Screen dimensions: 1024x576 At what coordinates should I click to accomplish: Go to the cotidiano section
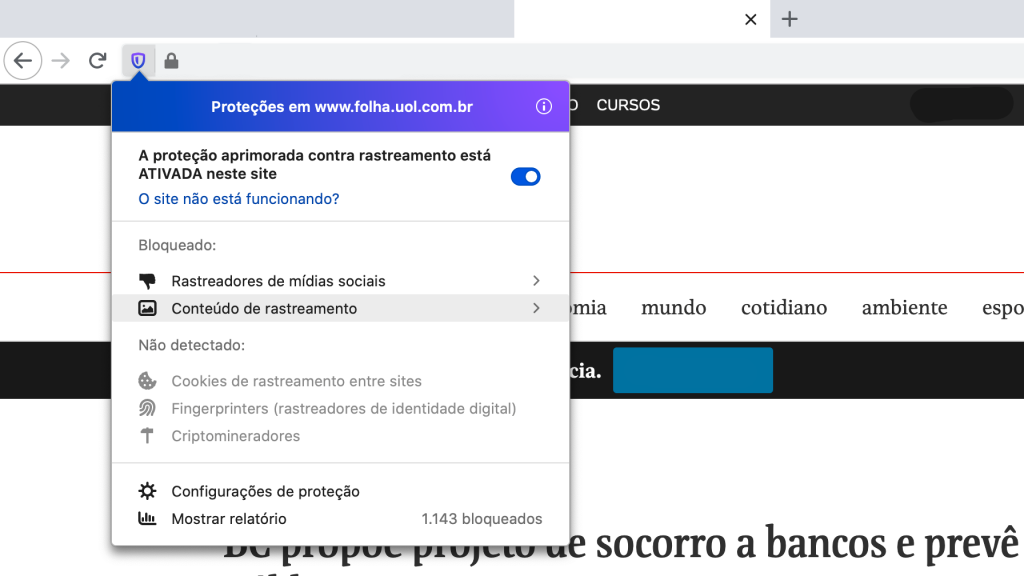pyautogui.click(x=784, y=308)
